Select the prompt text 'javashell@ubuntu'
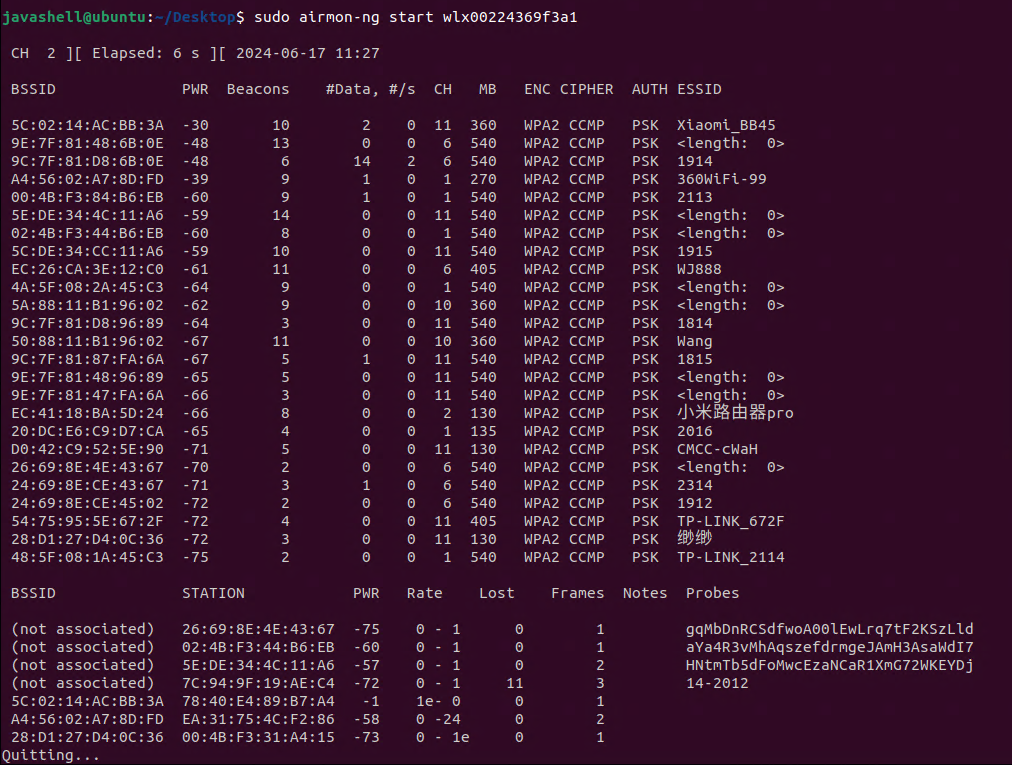Screen dimensions: 1012x765 (74, 17)
